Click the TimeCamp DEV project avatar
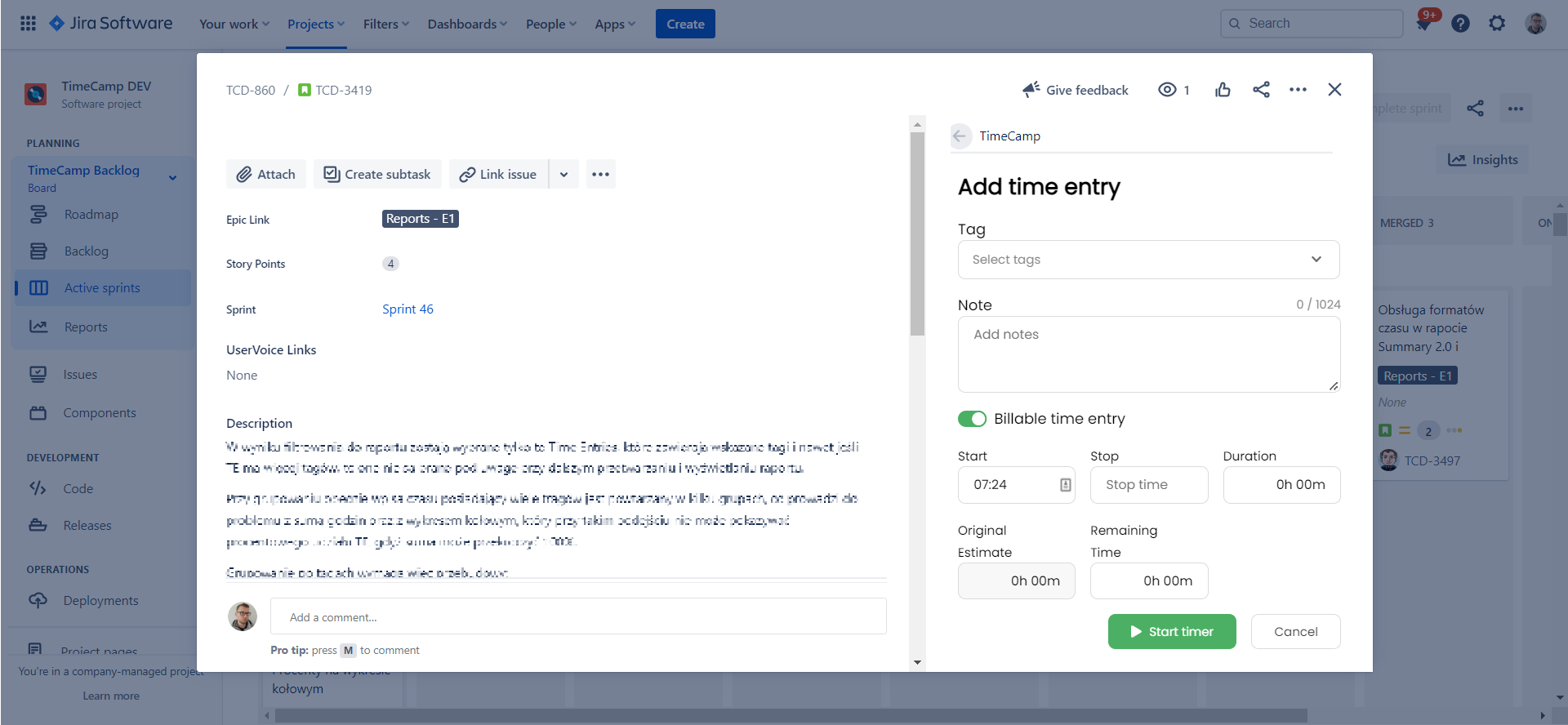The image size is (1568, 725). click(36, 94)
